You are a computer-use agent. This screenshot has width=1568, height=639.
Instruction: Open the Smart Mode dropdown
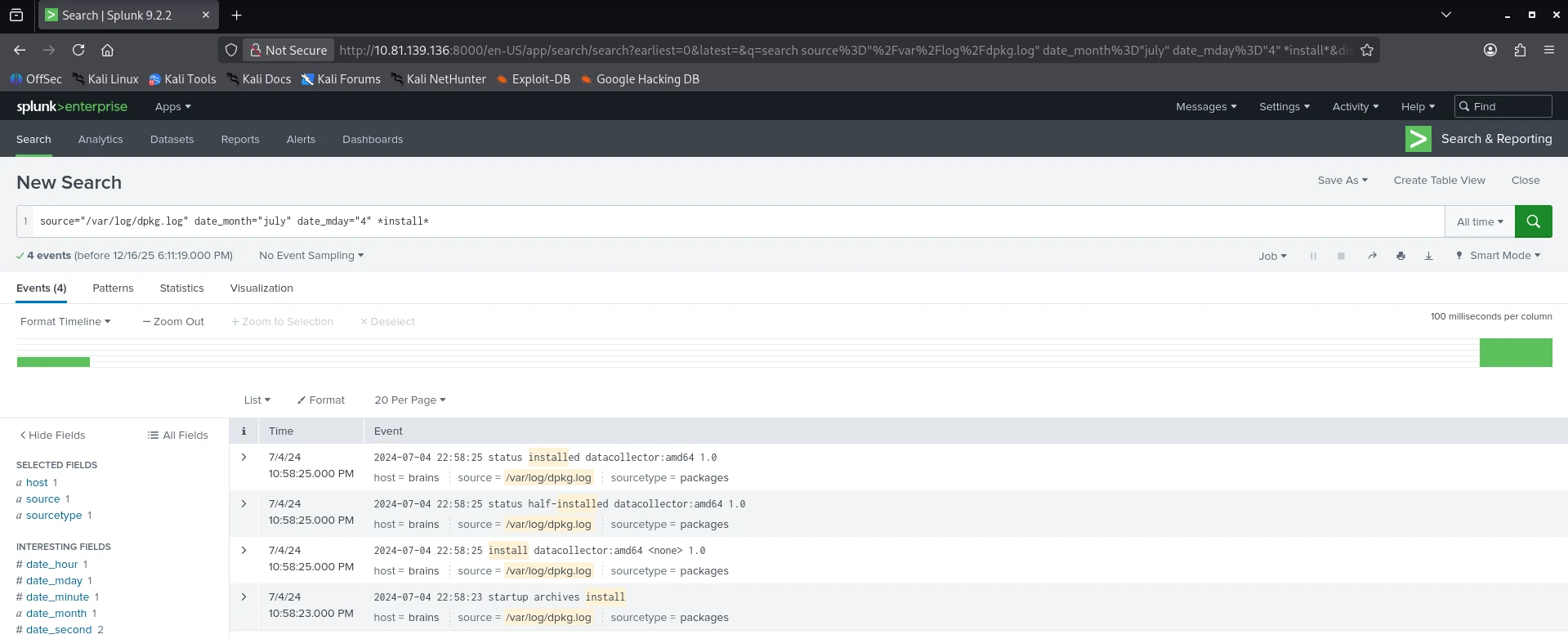pos(1499,256)
